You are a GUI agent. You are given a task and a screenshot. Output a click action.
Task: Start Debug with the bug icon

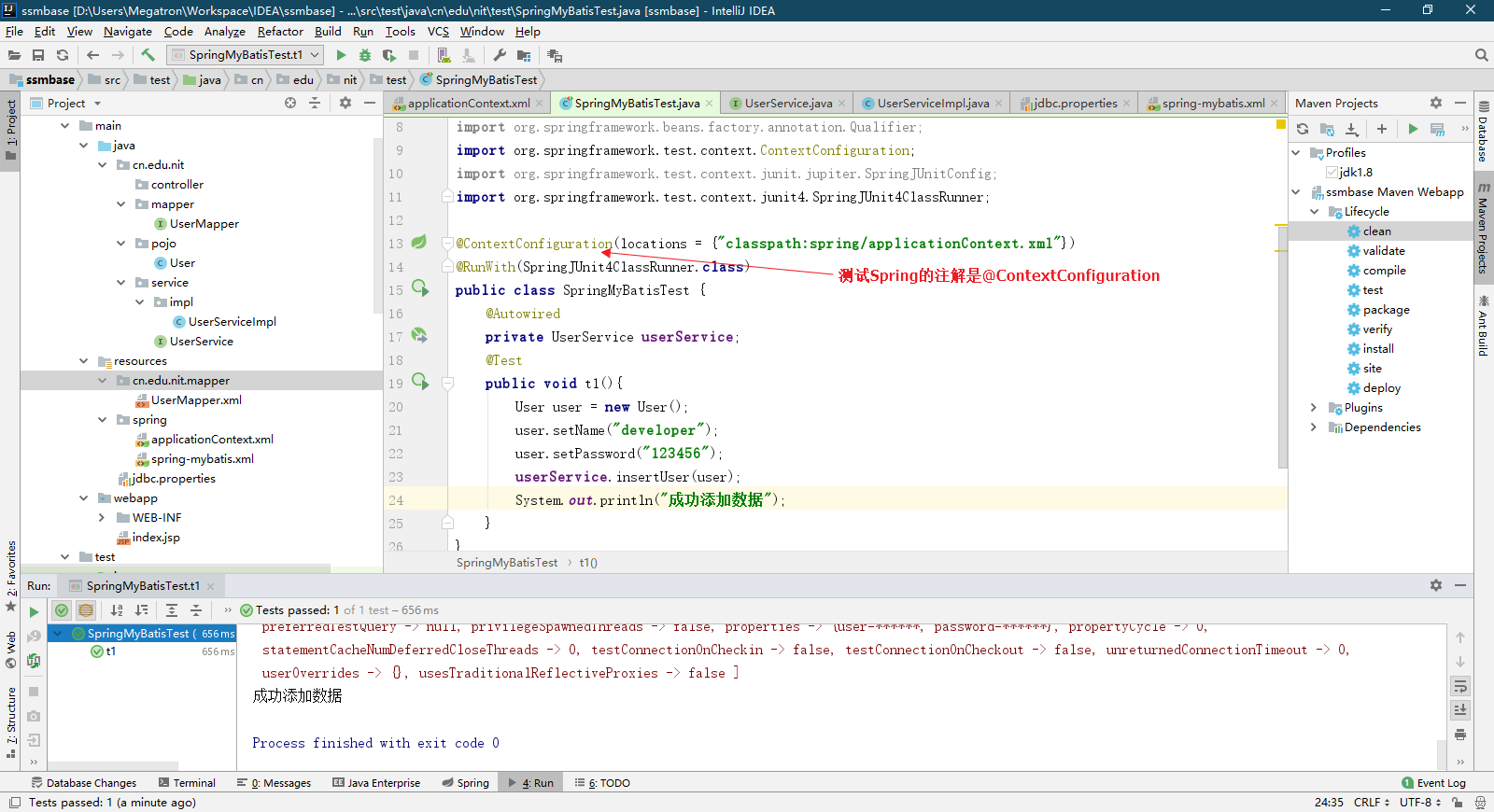coord(365,55)
